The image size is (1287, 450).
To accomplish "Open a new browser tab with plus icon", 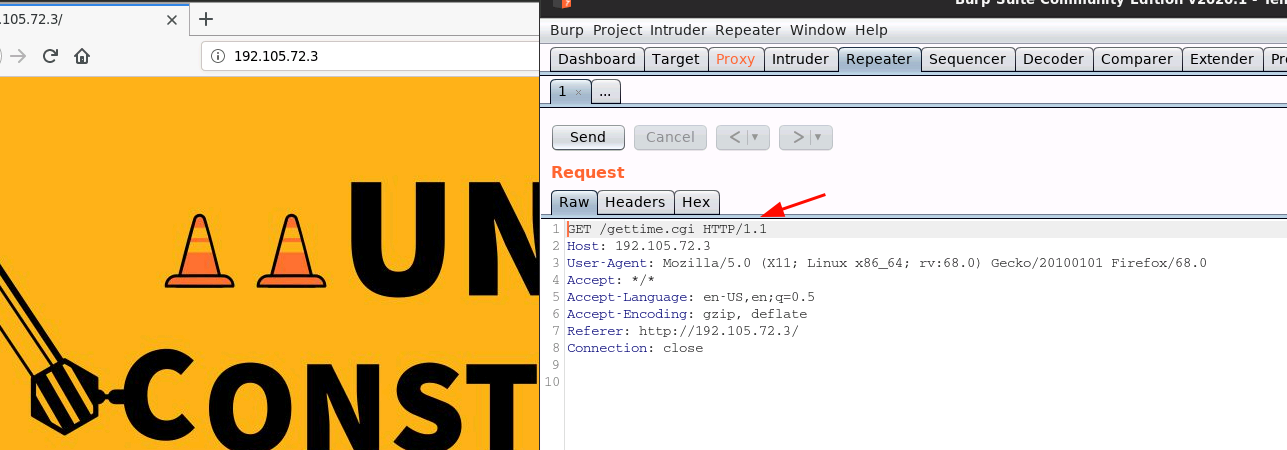I will pyautogui.click(x=206, y=19).
